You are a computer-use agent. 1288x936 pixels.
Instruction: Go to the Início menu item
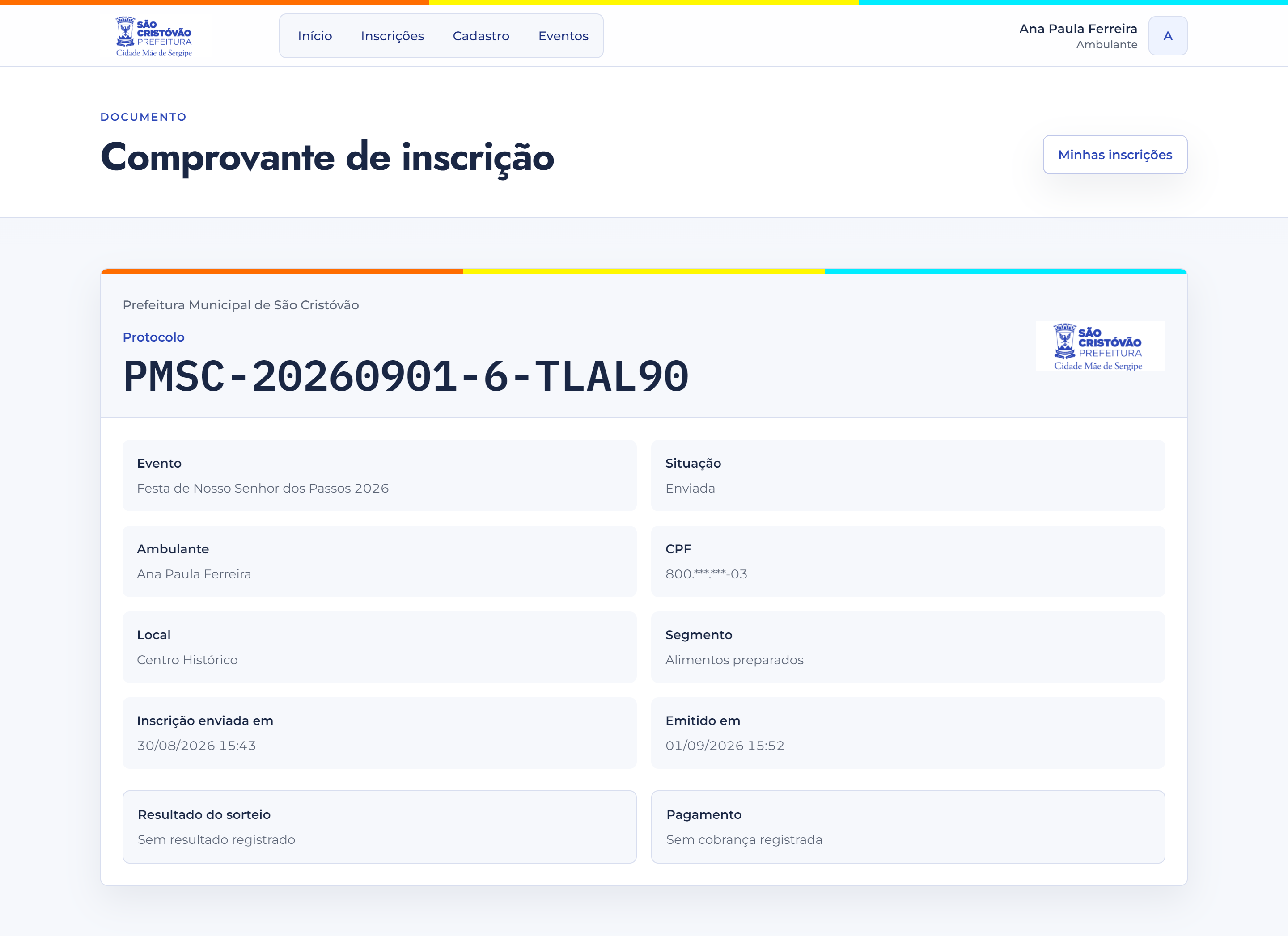click(314, 36)
